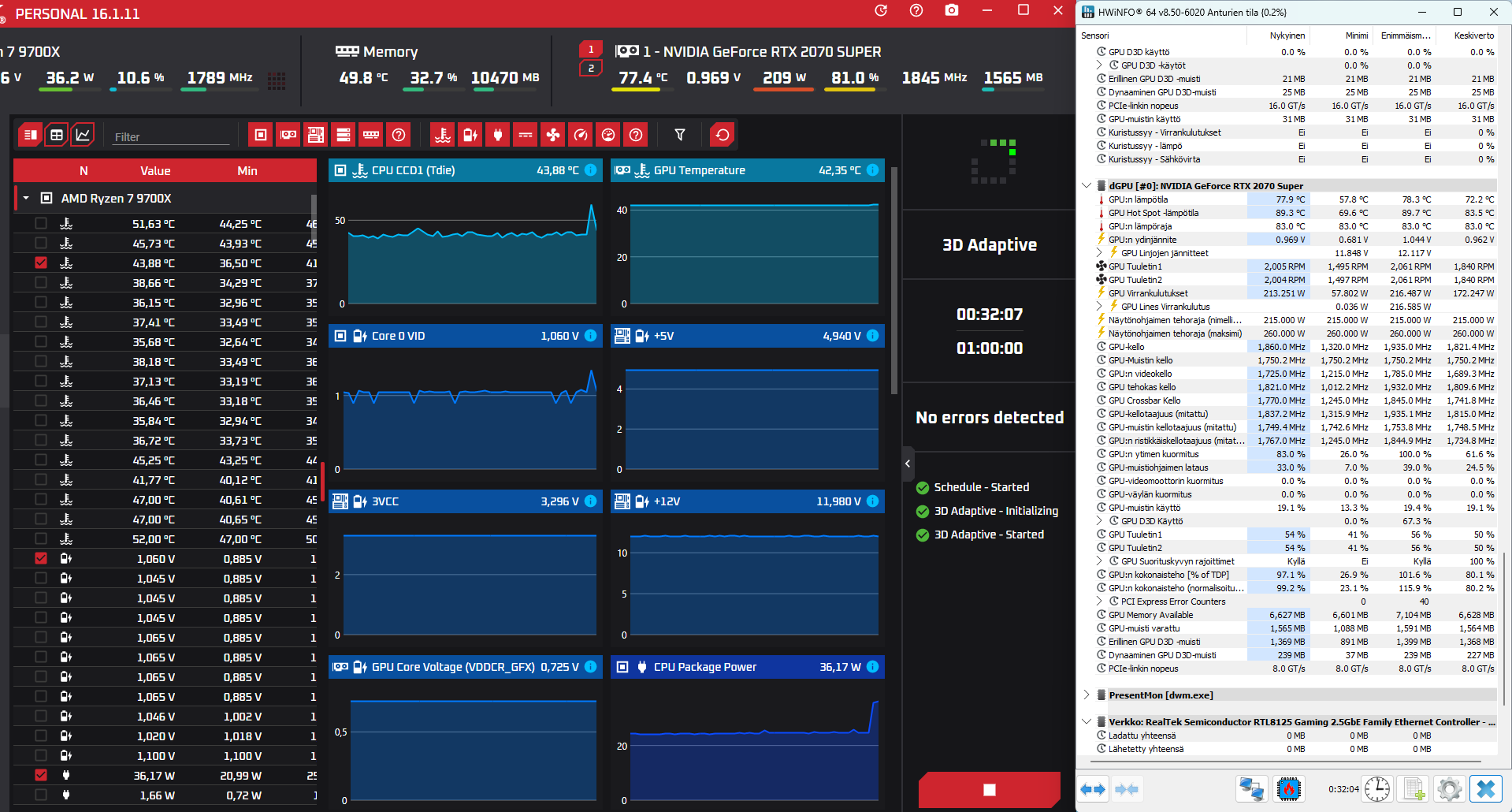
Task: Click the Filter input field
Action: 170,136
